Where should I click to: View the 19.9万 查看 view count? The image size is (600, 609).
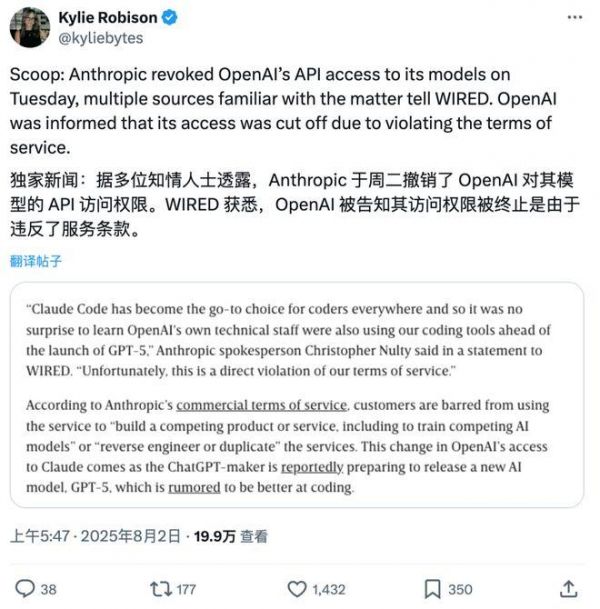click(231, 536)
